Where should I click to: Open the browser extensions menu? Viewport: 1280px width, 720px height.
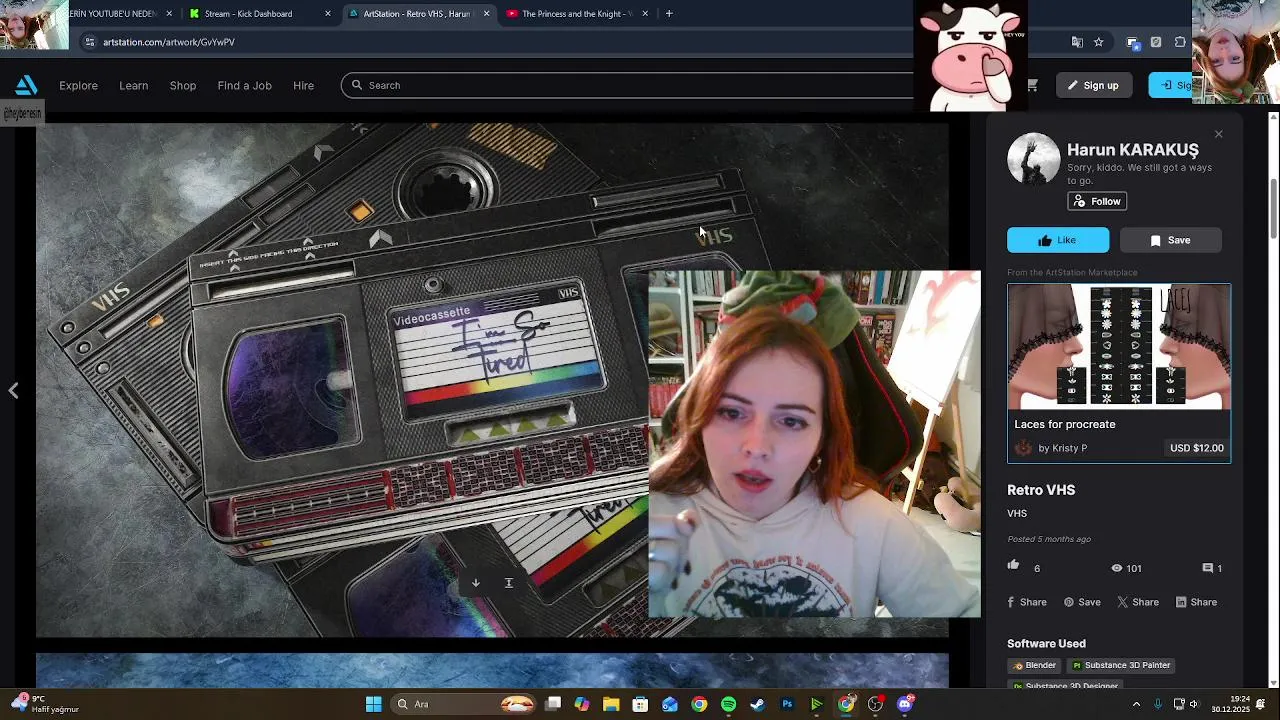(1180, 42)
